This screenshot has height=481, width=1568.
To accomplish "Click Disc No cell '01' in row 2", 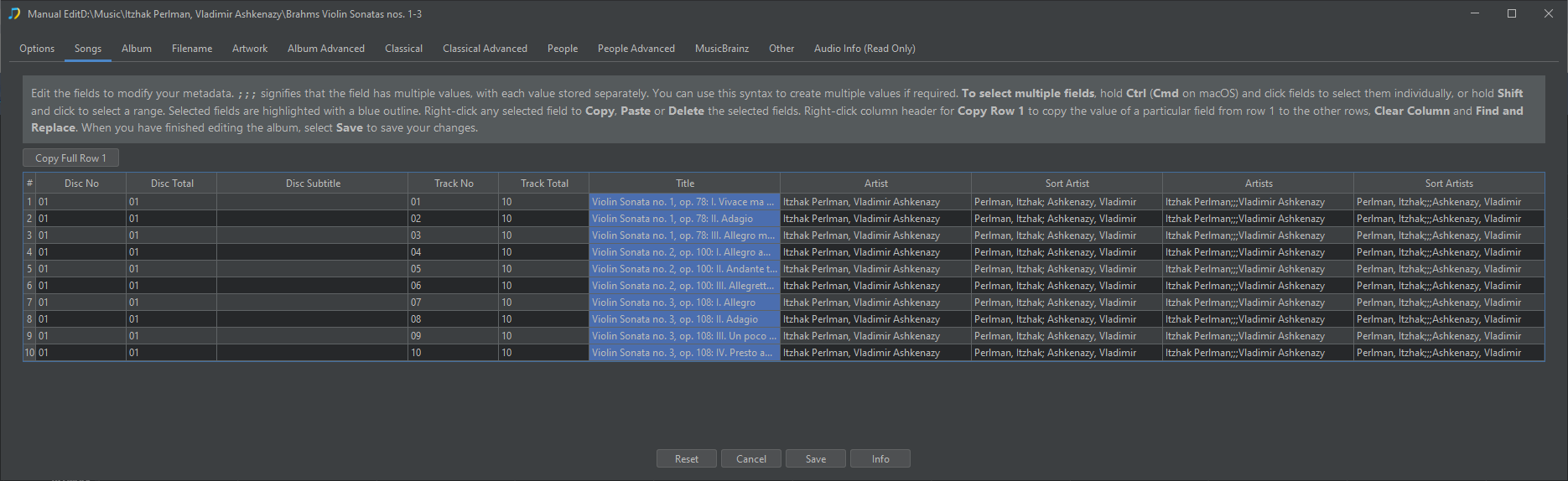I will point(81,219).
